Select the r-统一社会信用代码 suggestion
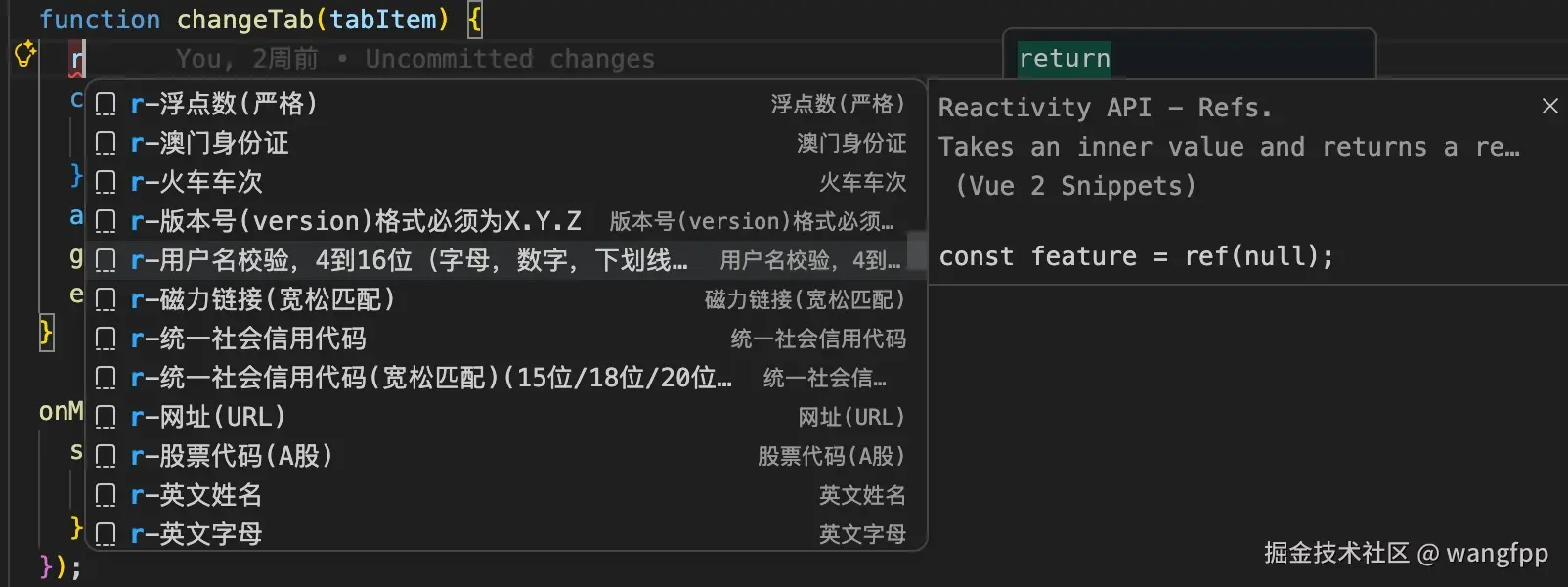 [x=505, y=339]
